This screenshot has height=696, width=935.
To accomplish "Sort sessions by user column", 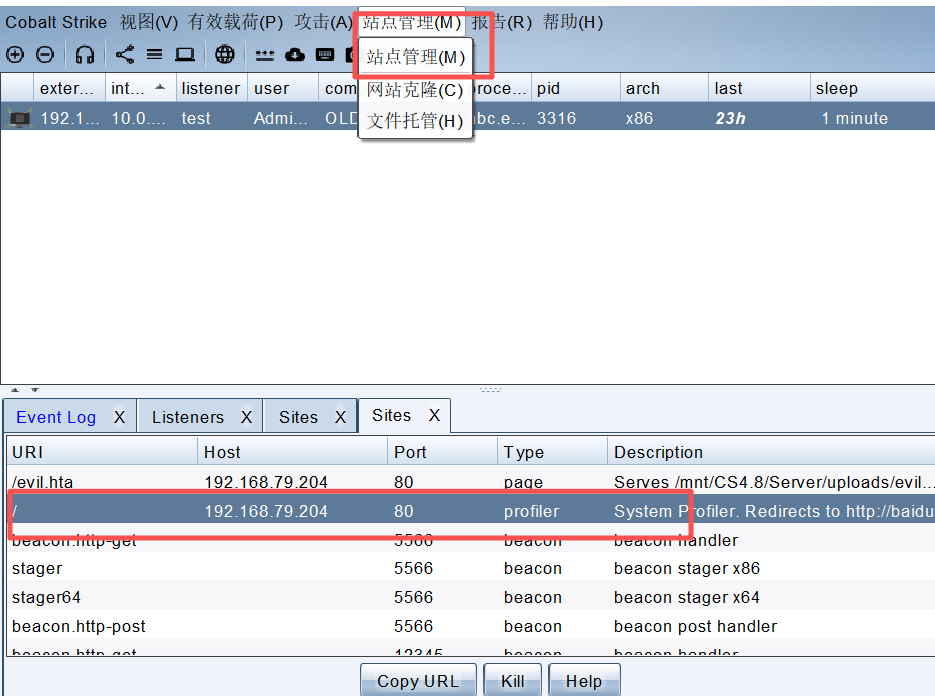I will [x=283, y=88].
